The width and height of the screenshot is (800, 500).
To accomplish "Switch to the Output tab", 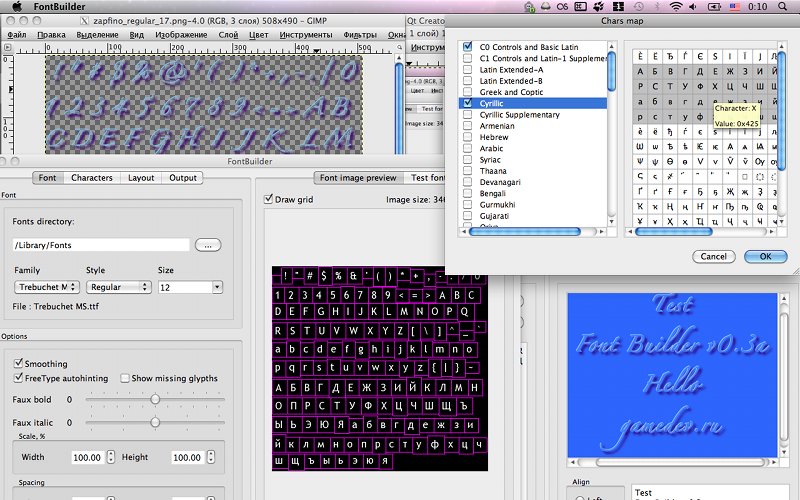I will point(183,178).
